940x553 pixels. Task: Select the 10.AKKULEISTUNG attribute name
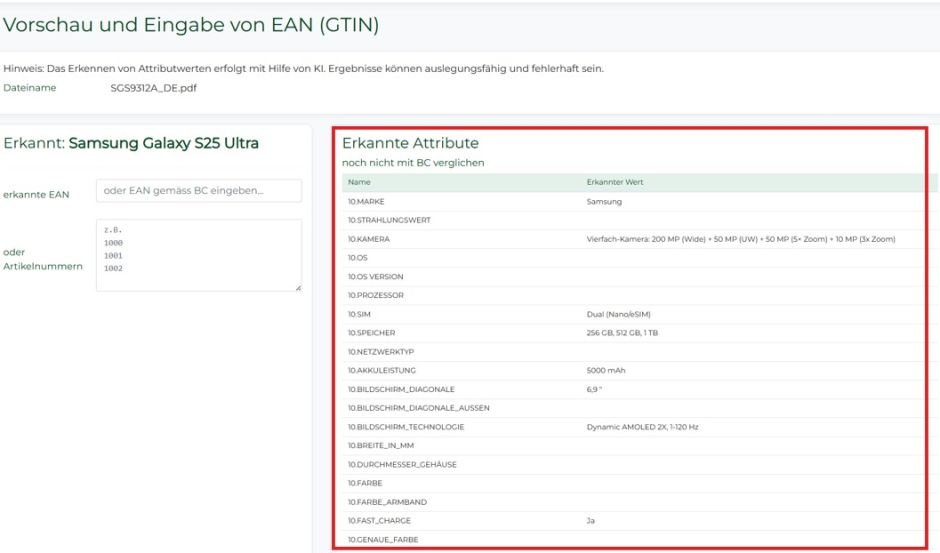(381, 371)
